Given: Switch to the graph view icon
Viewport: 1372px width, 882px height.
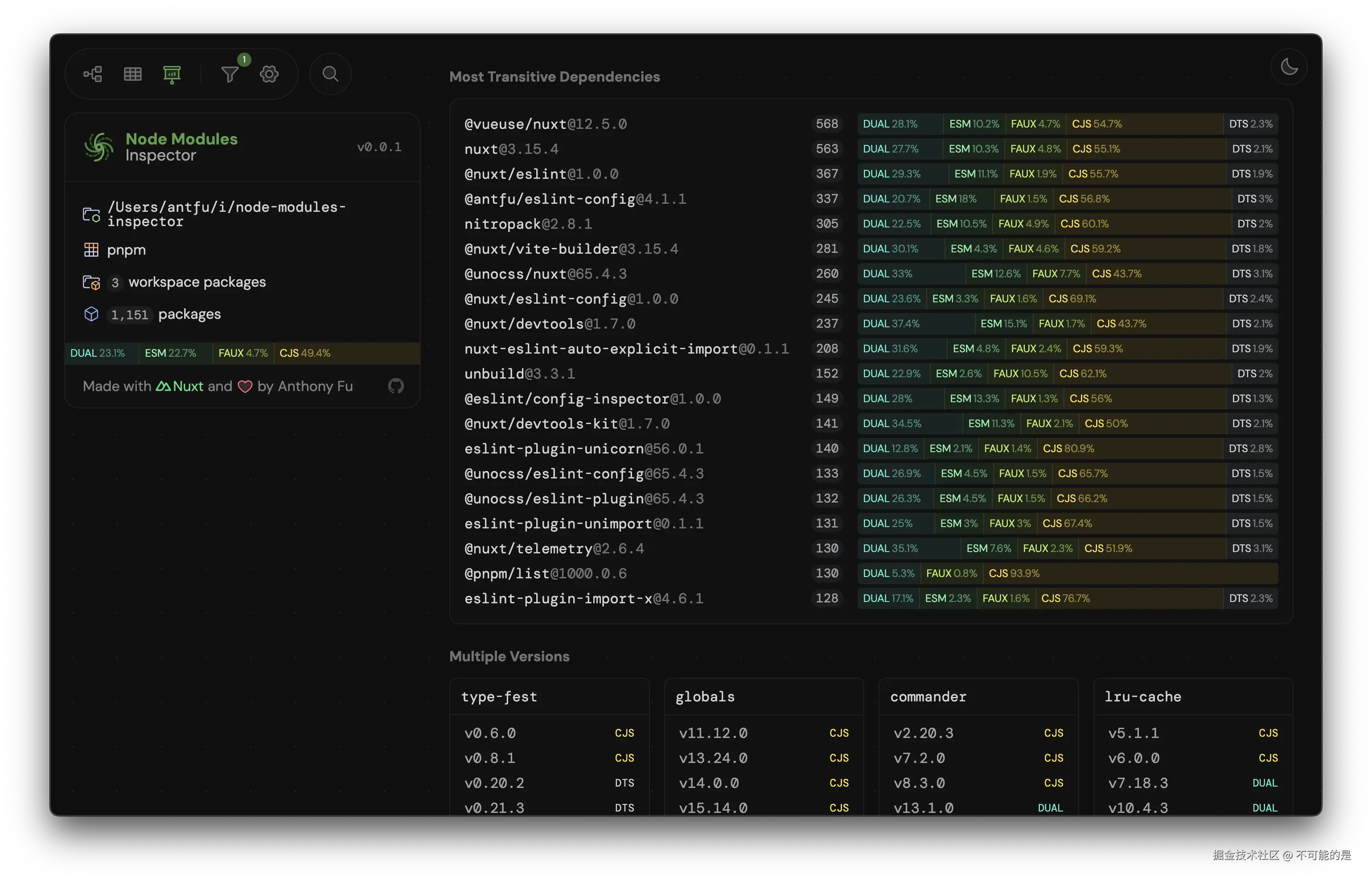Looking at the screenshot, I should tap(93, 74).
